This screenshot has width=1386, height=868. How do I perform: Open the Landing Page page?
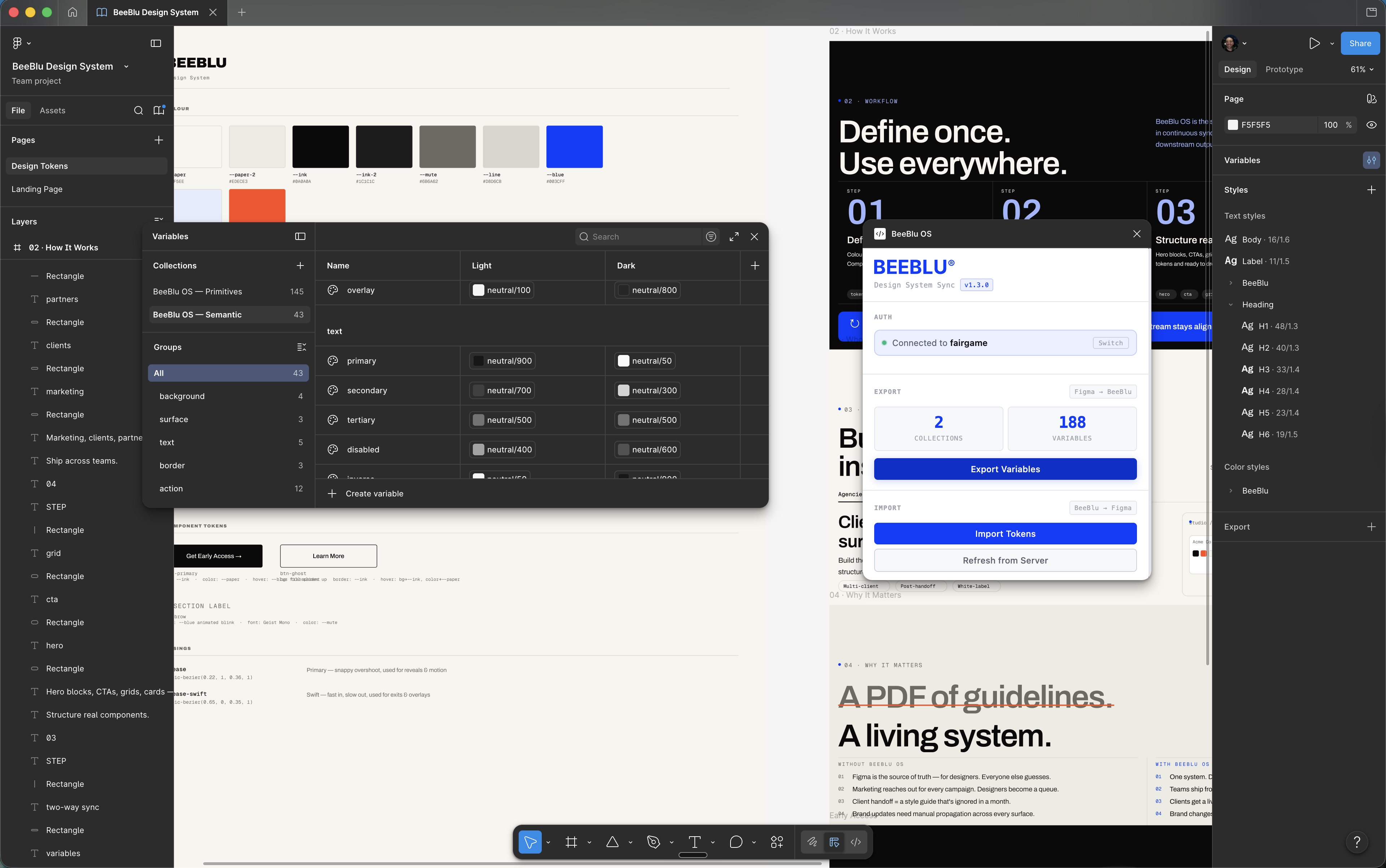(86, 189)
